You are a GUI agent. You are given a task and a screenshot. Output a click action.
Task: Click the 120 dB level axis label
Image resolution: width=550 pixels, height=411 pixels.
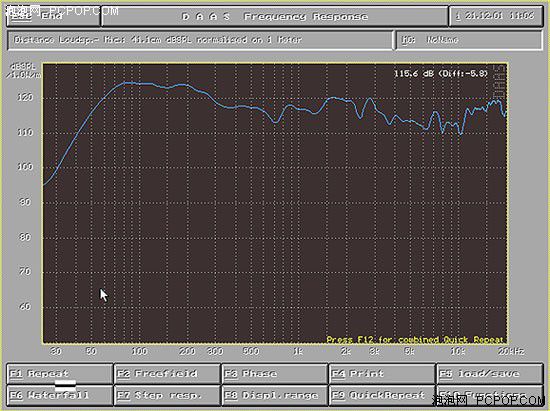click(x=25, y=97)
